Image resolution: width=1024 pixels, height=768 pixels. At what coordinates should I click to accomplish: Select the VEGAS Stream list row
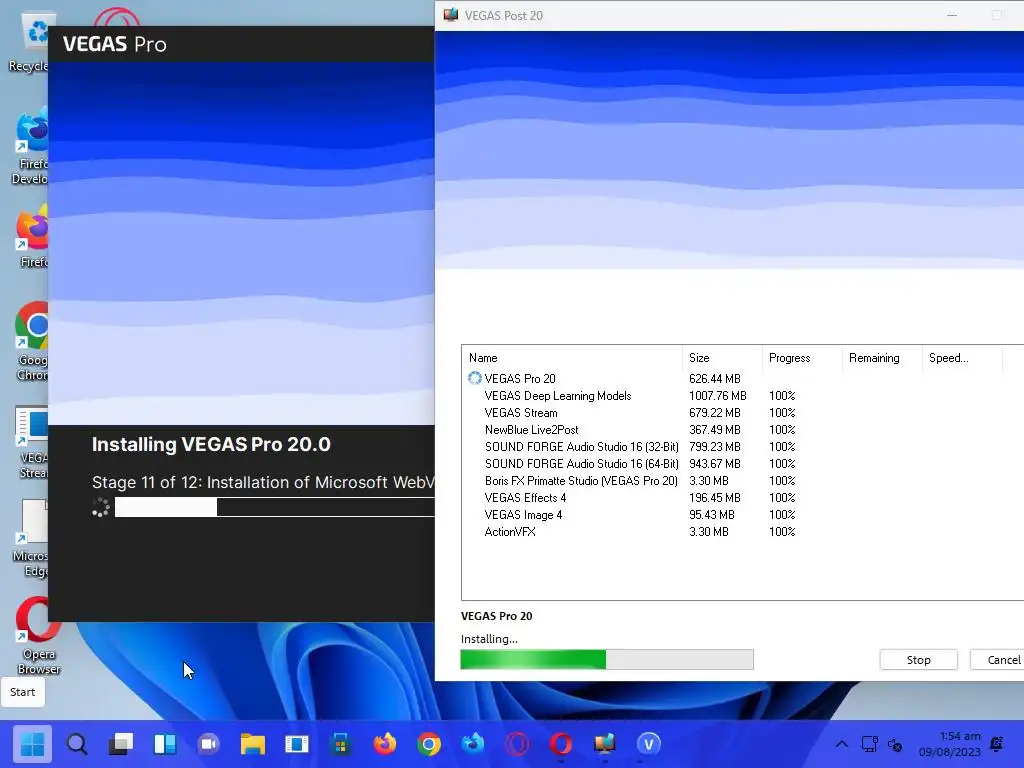pos(743,413)
